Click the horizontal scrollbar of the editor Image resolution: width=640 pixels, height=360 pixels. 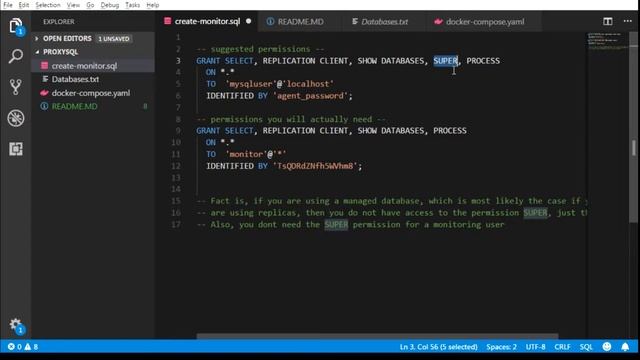pos(378,336)
